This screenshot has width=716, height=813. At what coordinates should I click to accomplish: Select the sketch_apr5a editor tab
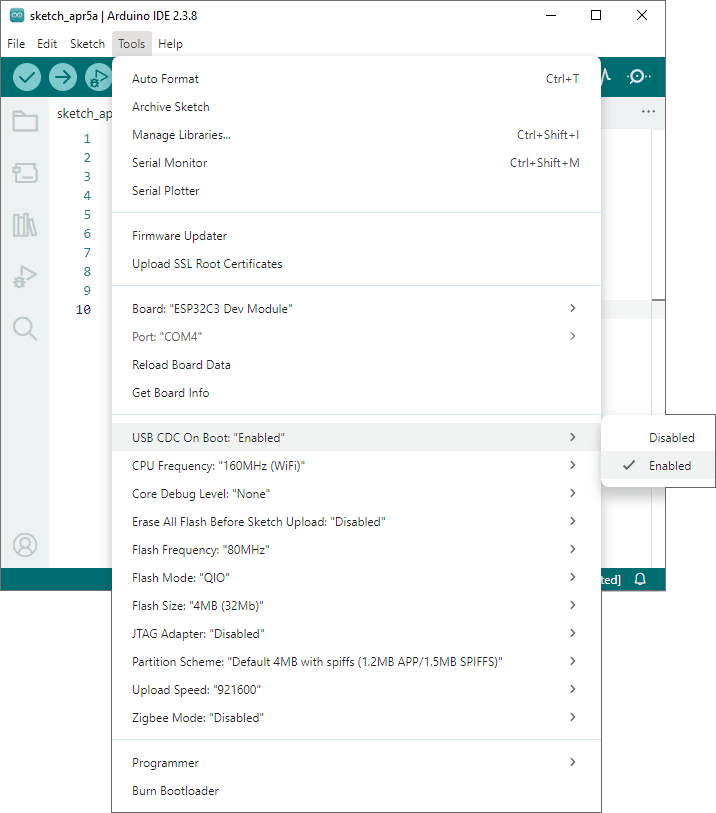83,113
